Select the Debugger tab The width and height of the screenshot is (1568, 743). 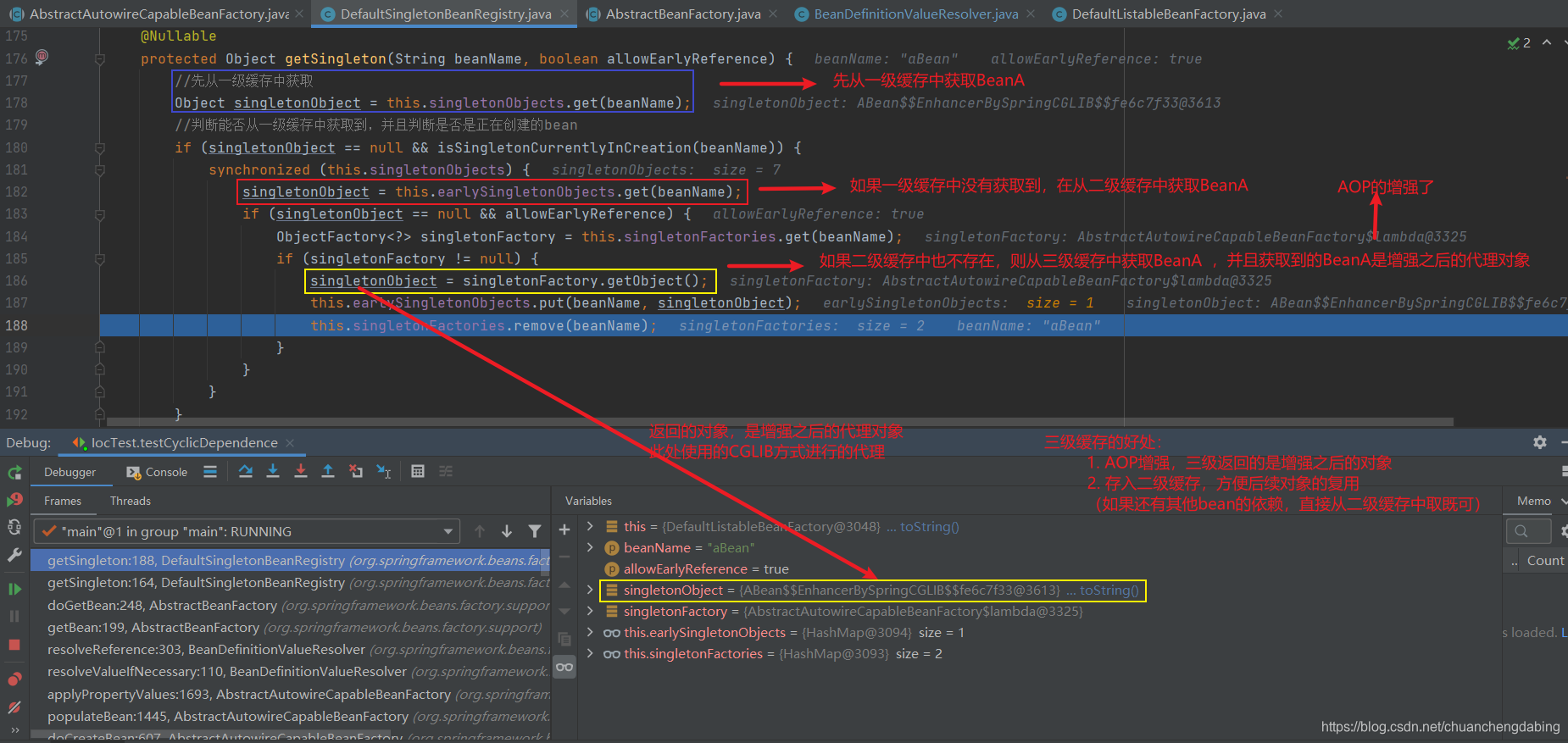click(70, 472)
